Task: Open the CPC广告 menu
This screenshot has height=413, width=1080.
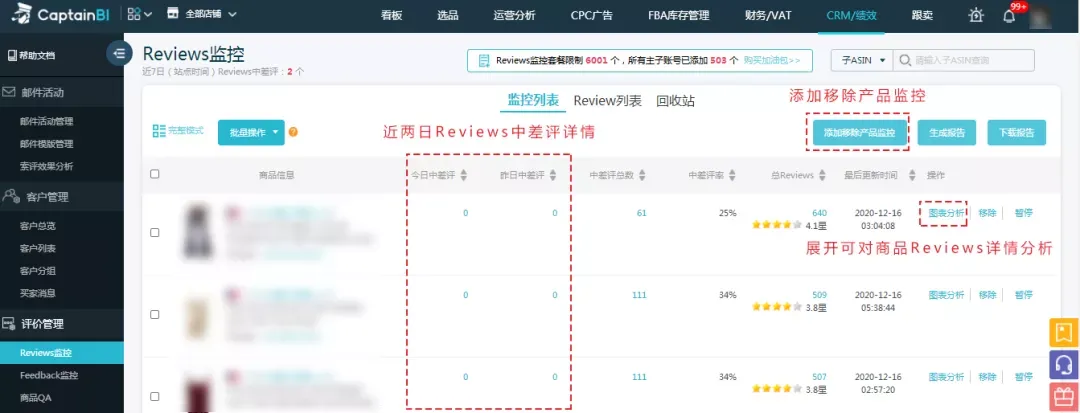Action: click(591, 15)
